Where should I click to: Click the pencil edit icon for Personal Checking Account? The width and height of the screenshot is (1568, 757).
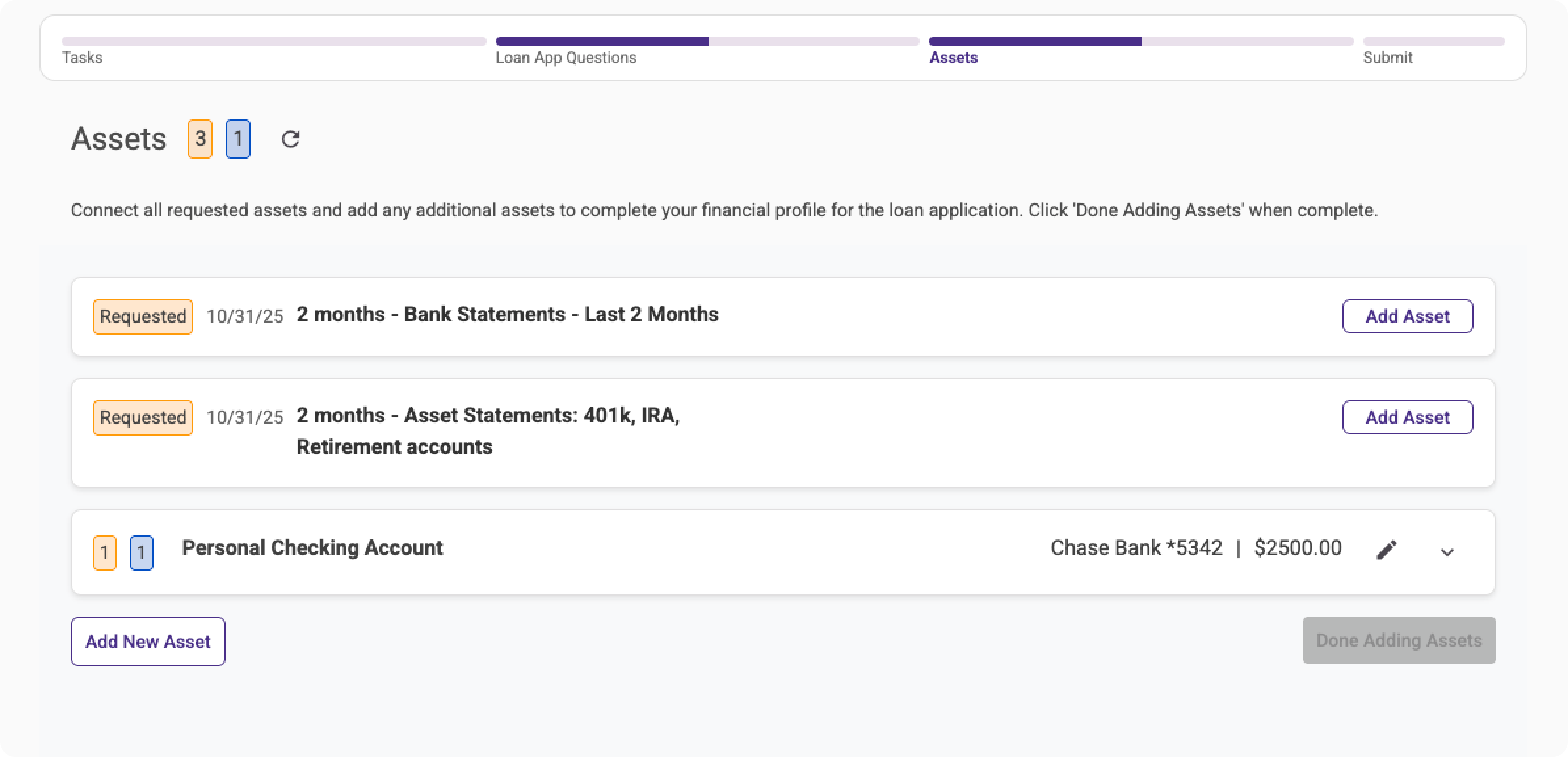(1386, 550)
